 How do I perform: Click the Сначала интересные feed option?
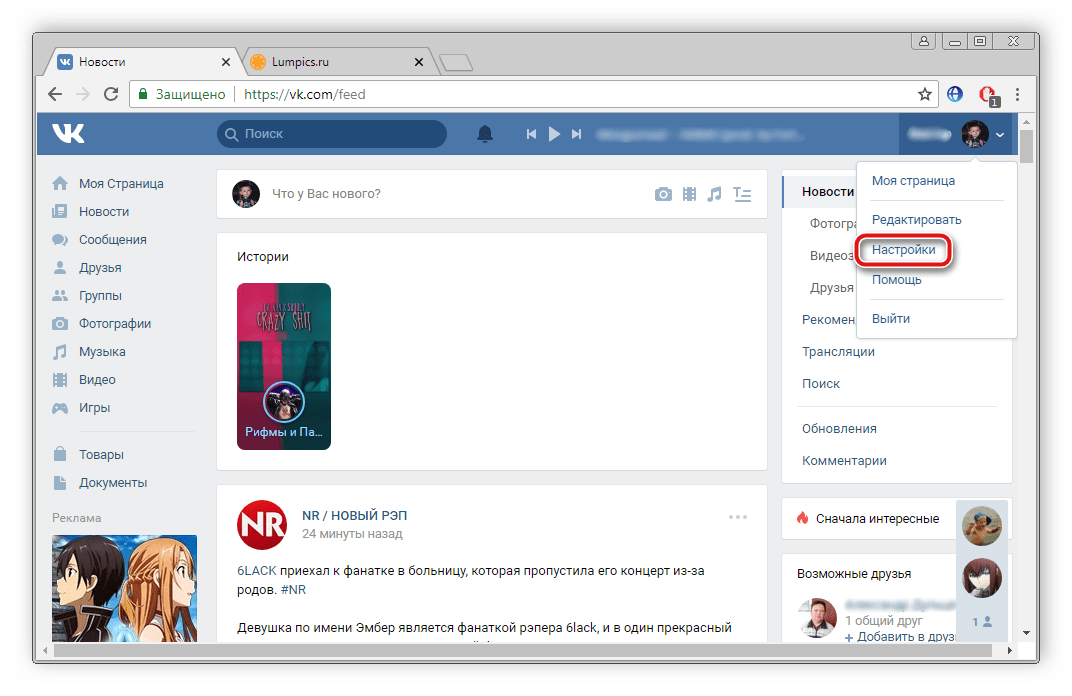coord(876,518)
